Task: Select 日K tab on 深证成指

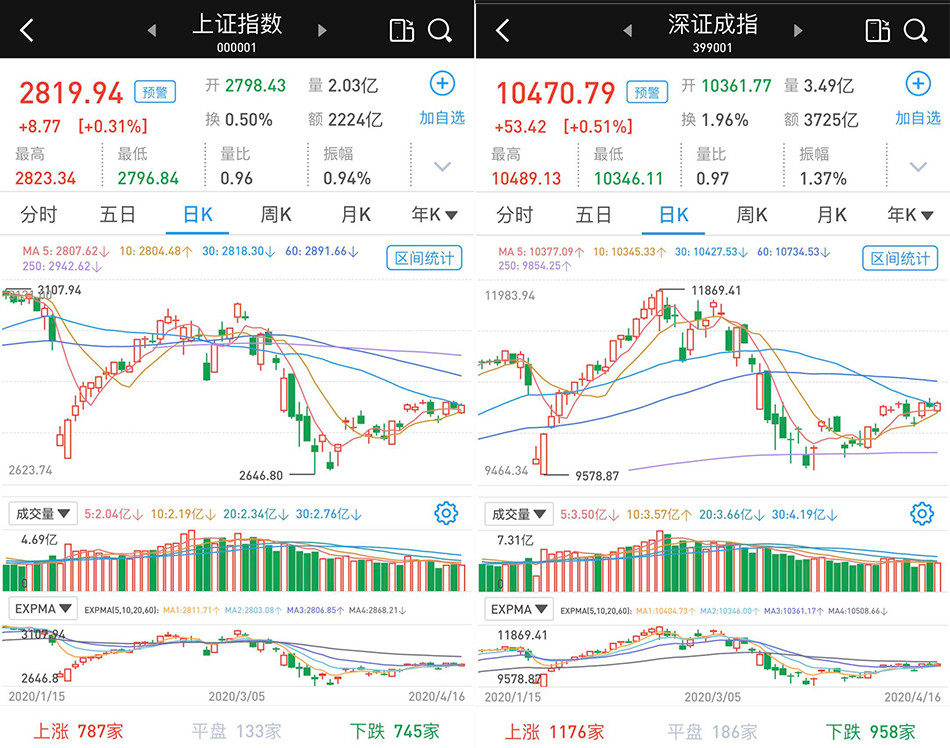Action: click(673, 214)
